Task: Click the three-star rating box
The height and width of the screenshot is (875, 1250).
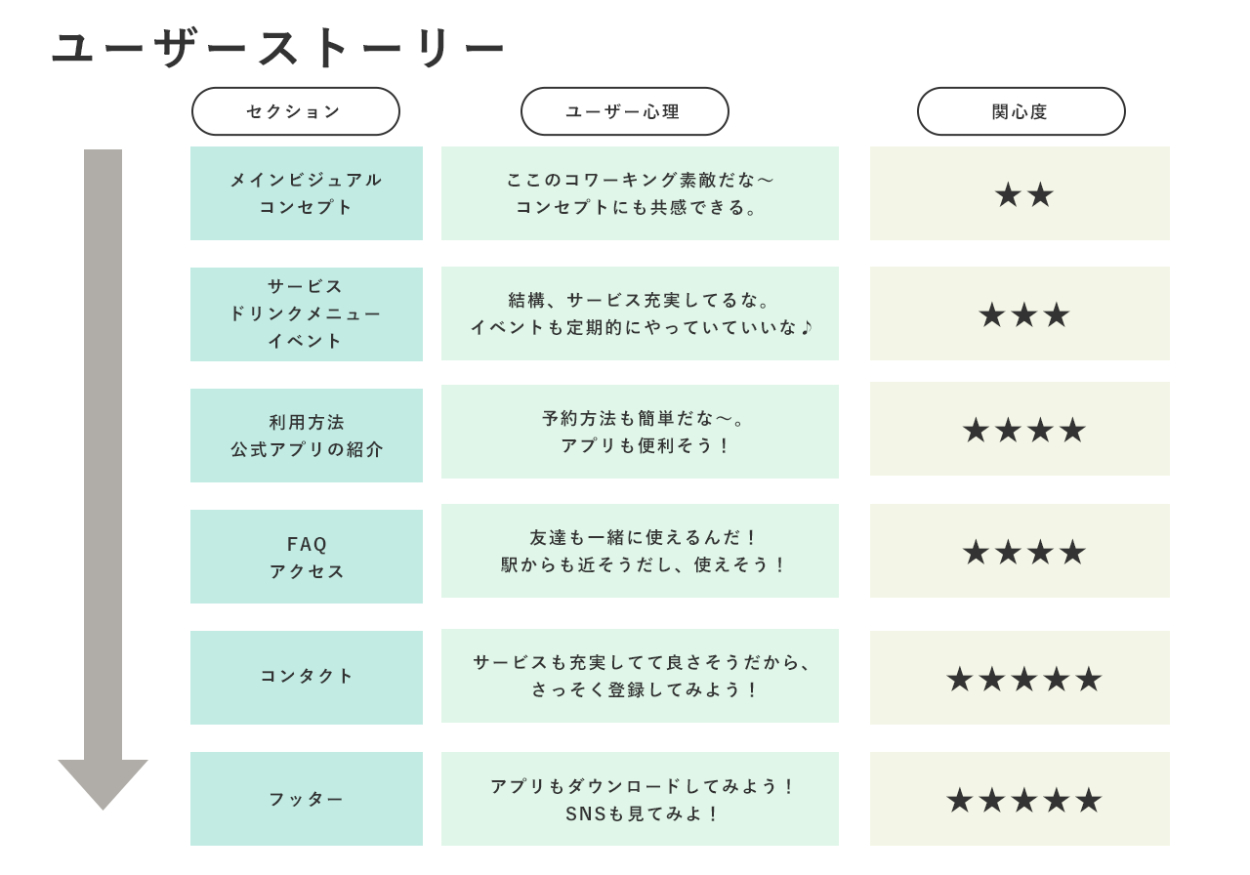Action: (1019, 314)
